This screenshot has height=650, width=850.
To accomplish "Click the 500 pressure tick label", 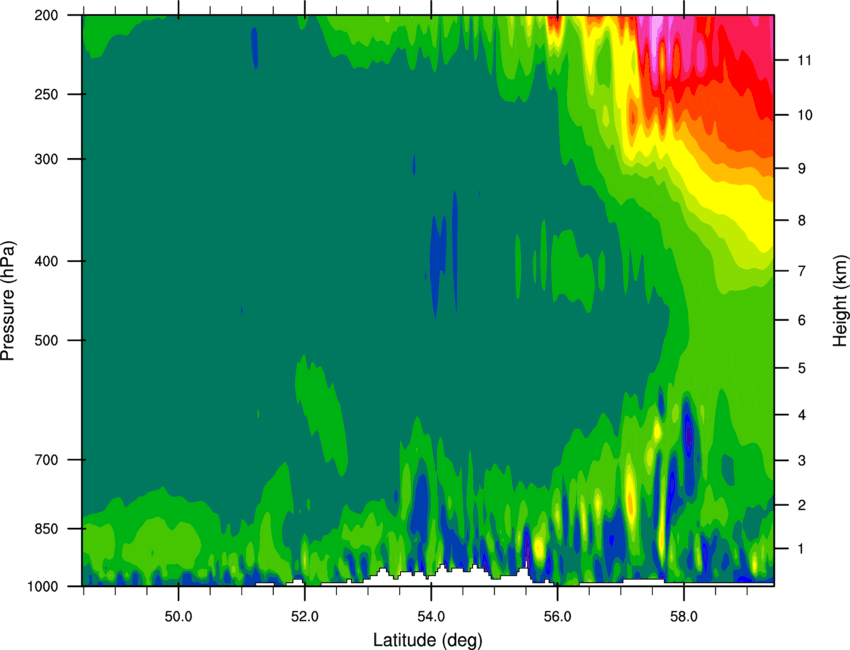I will click(x=46, y=340).
